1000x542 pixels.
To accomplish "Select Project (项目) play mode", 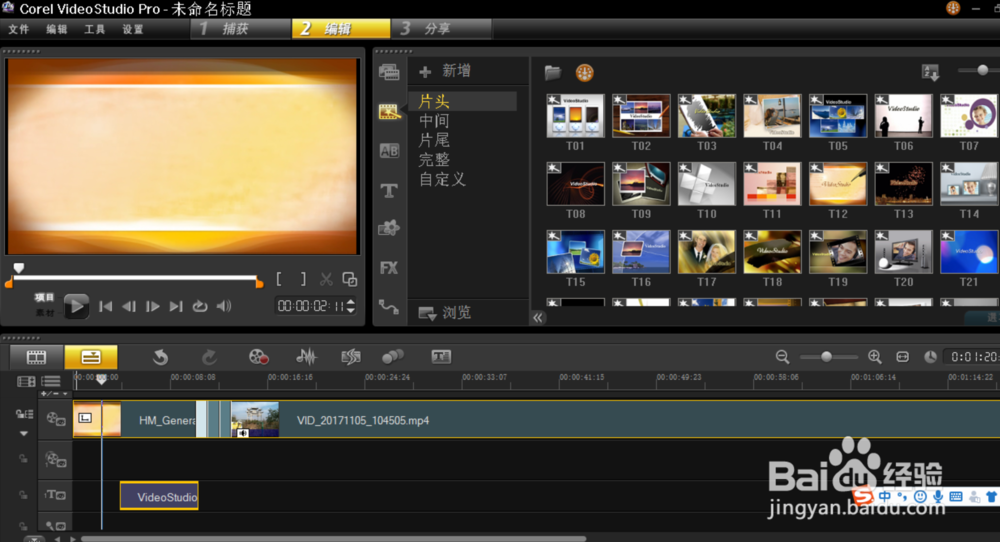I will click(x=44, y=297).
